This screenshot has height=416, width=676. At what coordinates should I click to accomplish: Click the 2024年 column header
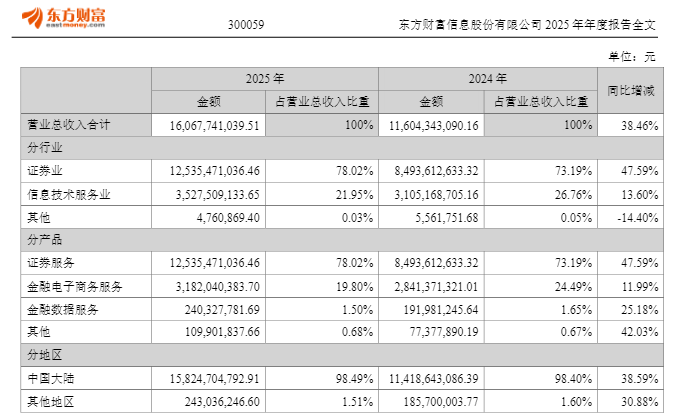point(488,79)
